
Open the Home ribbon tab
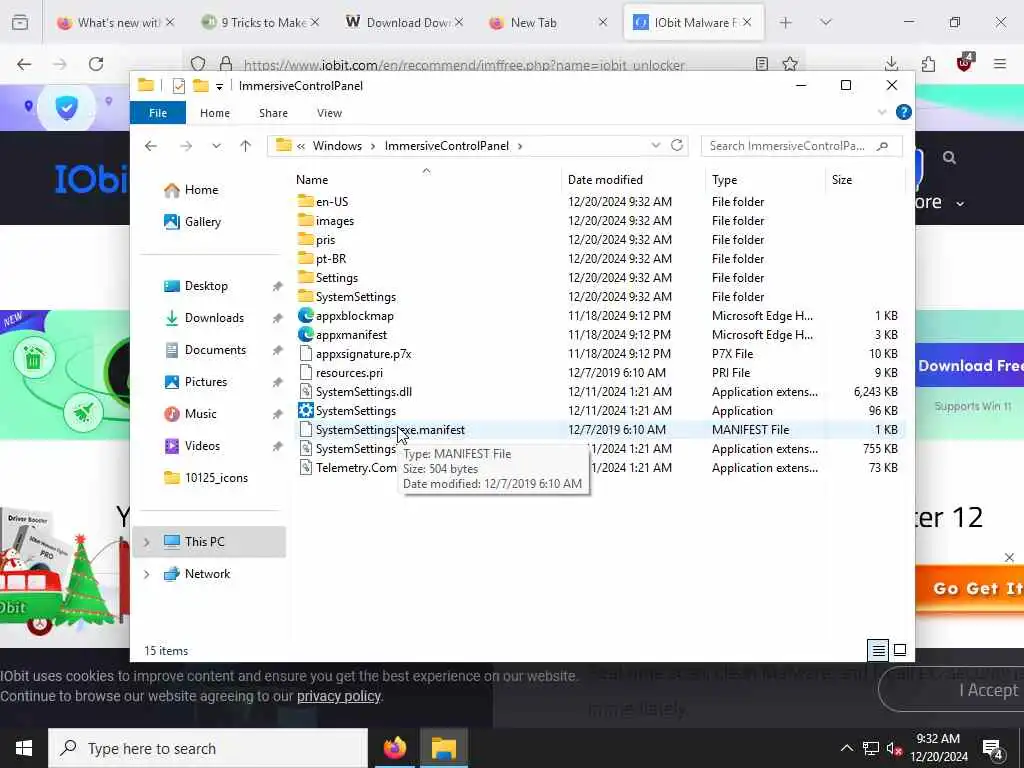pos(215,113)
